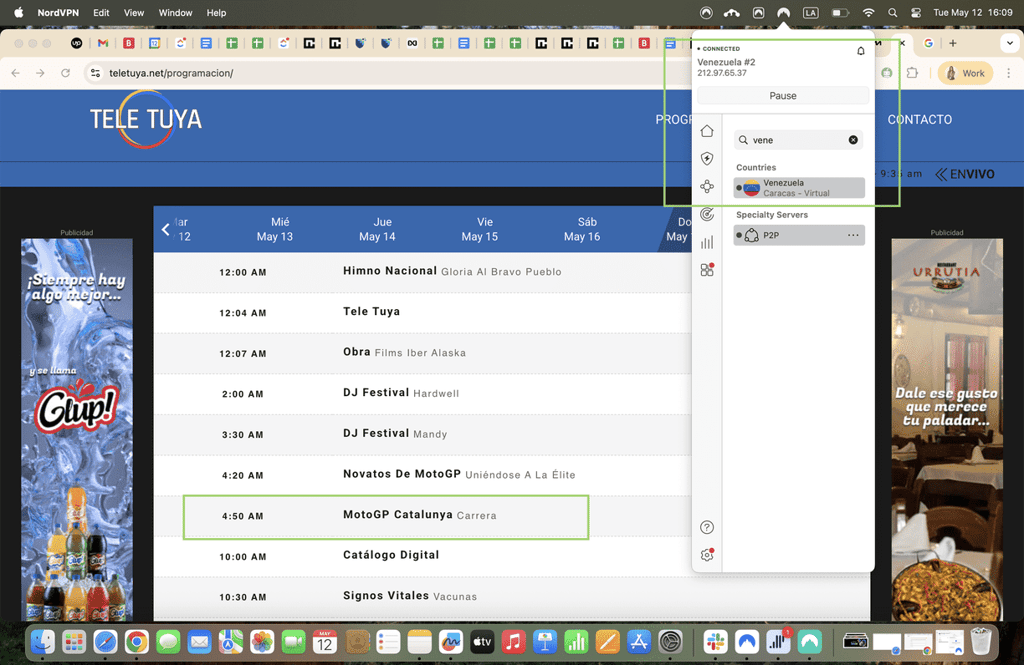The width and height of the screenshot is (1024, 665).
Task: Select the Jue May 14 schedule tab
Action: click(377, 229)
